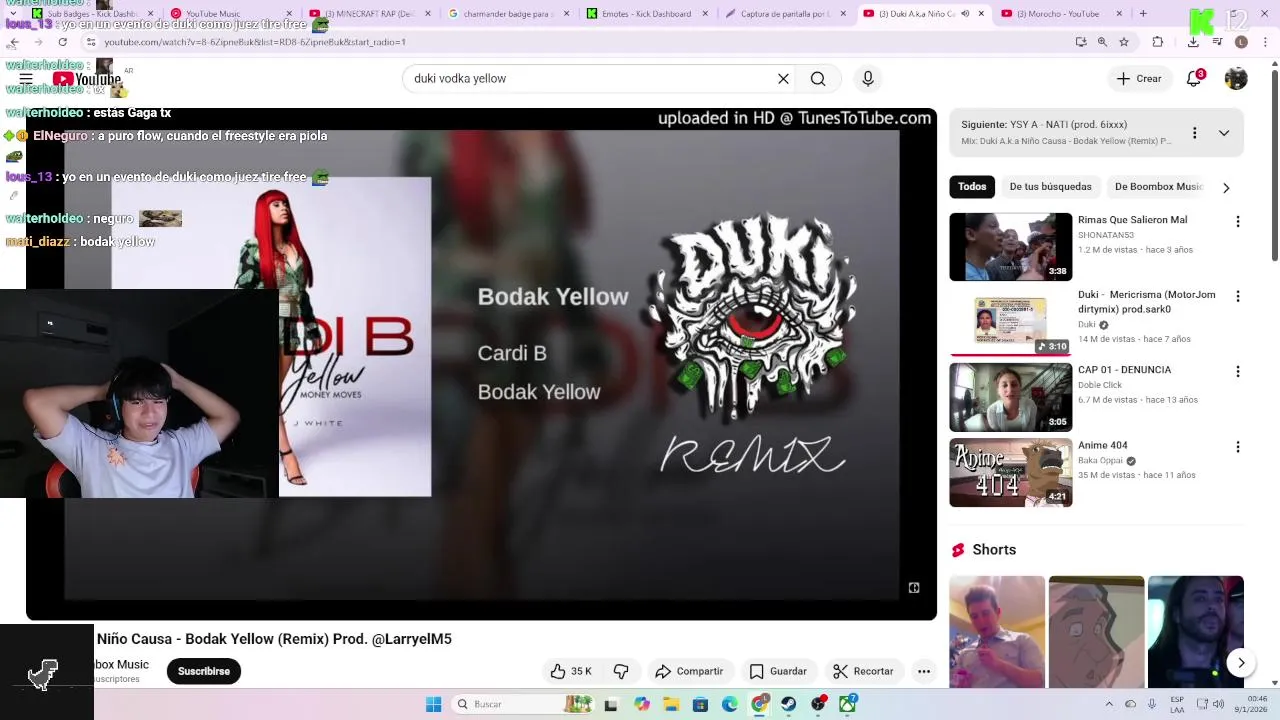Show more filter chips with right arrow

1226,187
